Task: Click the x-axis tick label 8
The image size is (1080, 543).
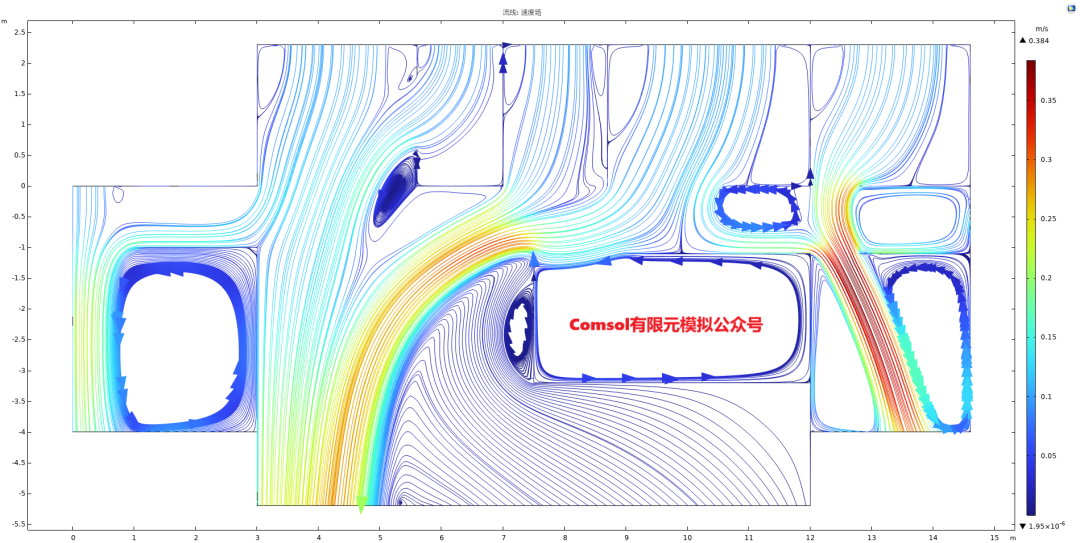Action: click(x=564, y=538)
